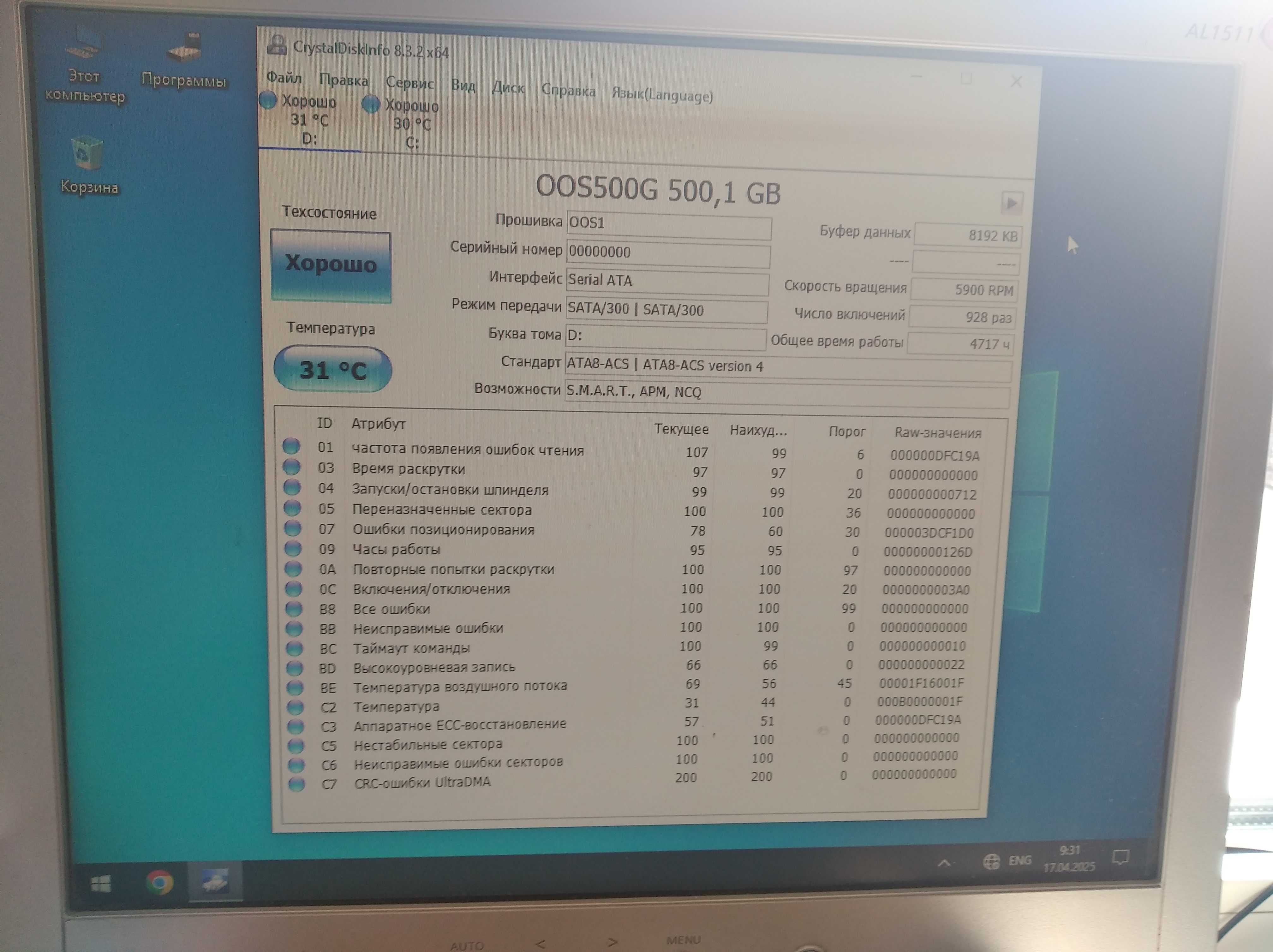This screenshot has width=1273, height=952.
Task: Open the Файл menu
Action: (284, 78)
